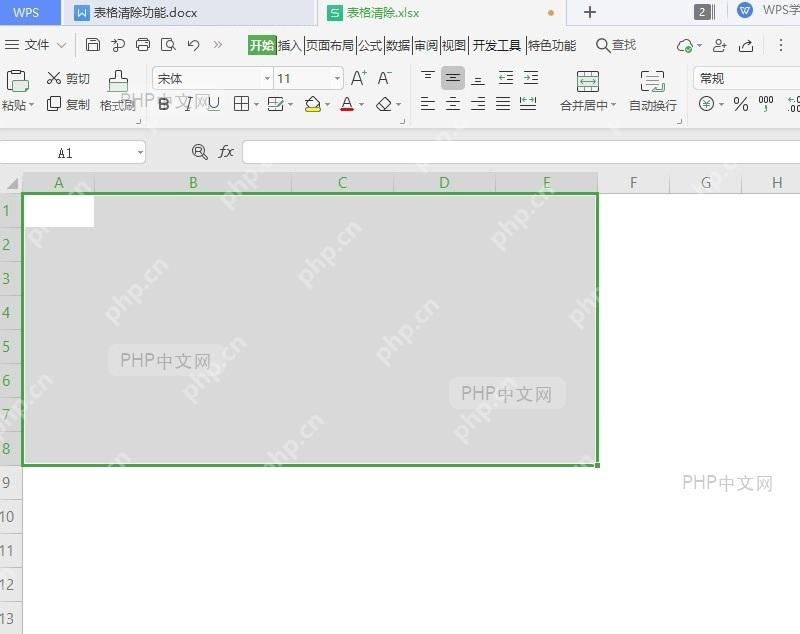Open fill color bucket dropdown
The height and width of the screenshot is (634, 800).
pyautogui.click(x=327, y=105)
